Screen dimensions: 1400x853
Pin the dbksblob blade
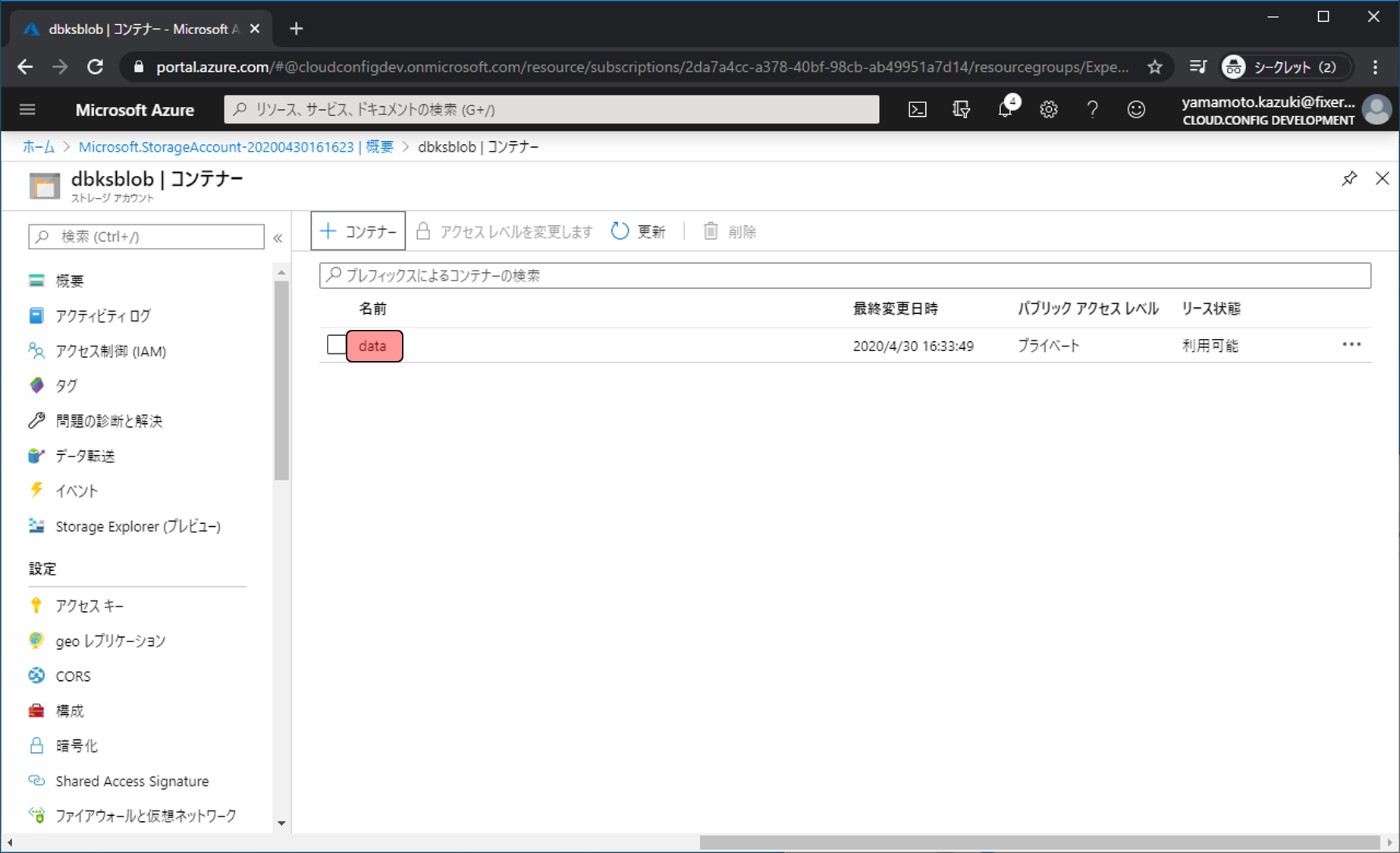[x=1348, y=179]
